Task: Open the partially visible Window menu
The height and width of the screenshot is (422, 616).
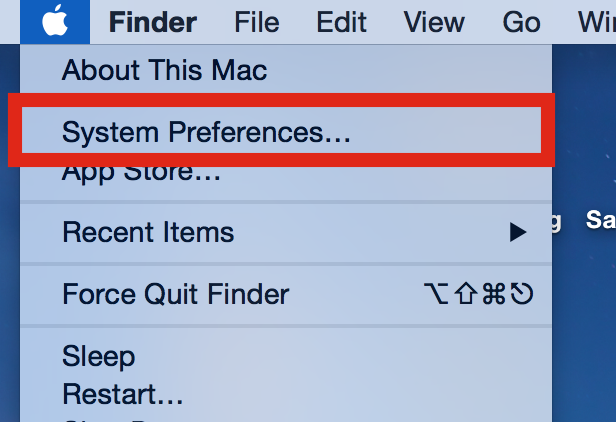Action: (x=597, y=22)
